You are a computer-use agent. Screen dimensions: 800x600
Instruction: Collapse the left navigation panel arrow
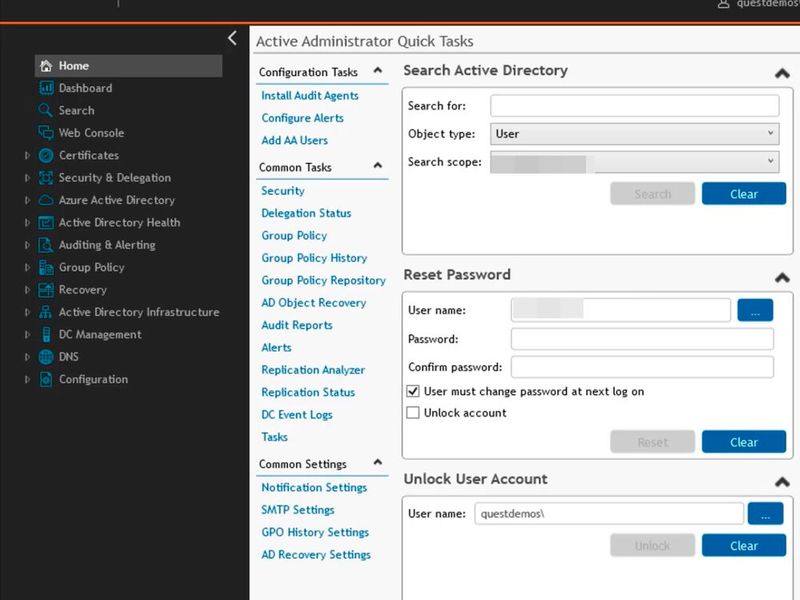[232, 38]
